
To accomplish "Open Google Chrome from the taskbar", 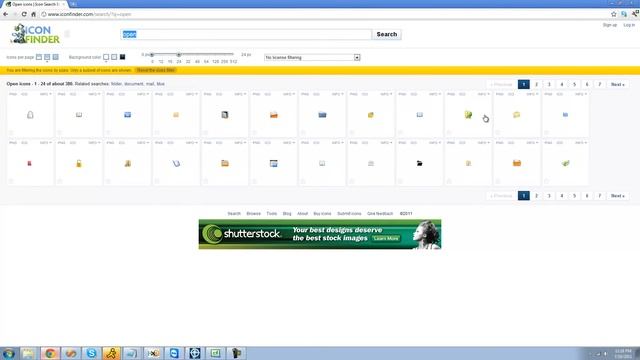I will tap(50, 353).
